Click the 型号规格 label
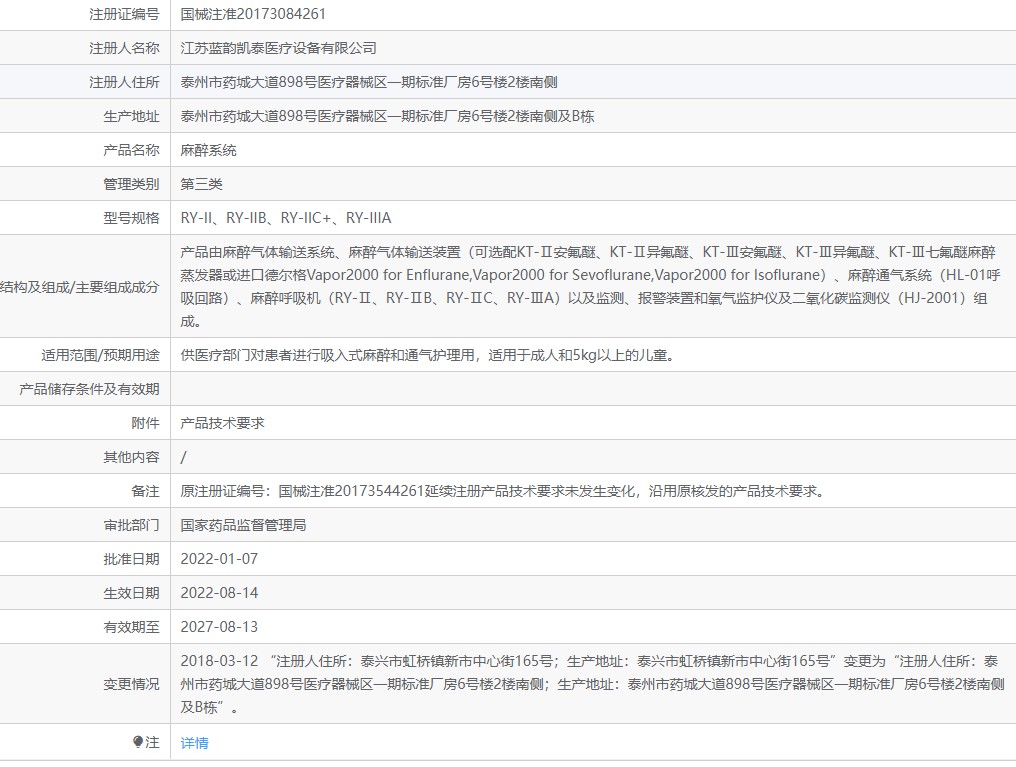 [131, 218]
